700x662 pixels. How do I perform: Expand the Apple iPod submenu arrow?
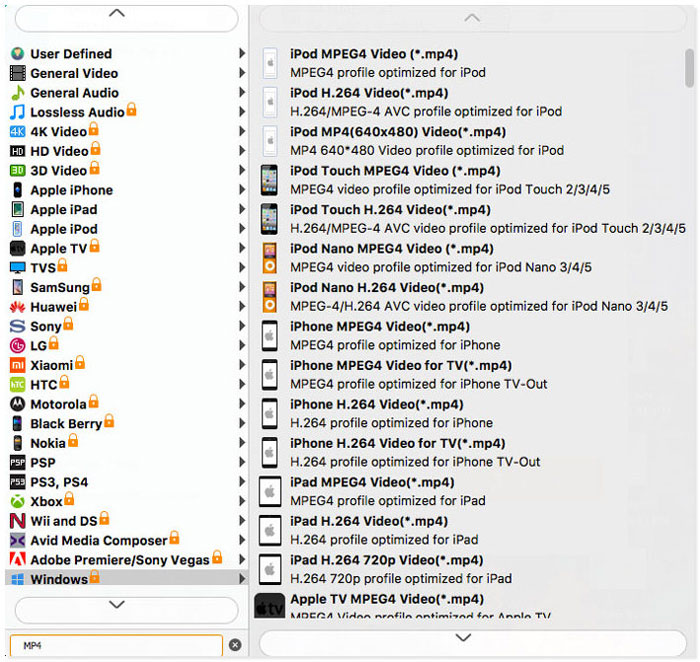click(242, 229)
